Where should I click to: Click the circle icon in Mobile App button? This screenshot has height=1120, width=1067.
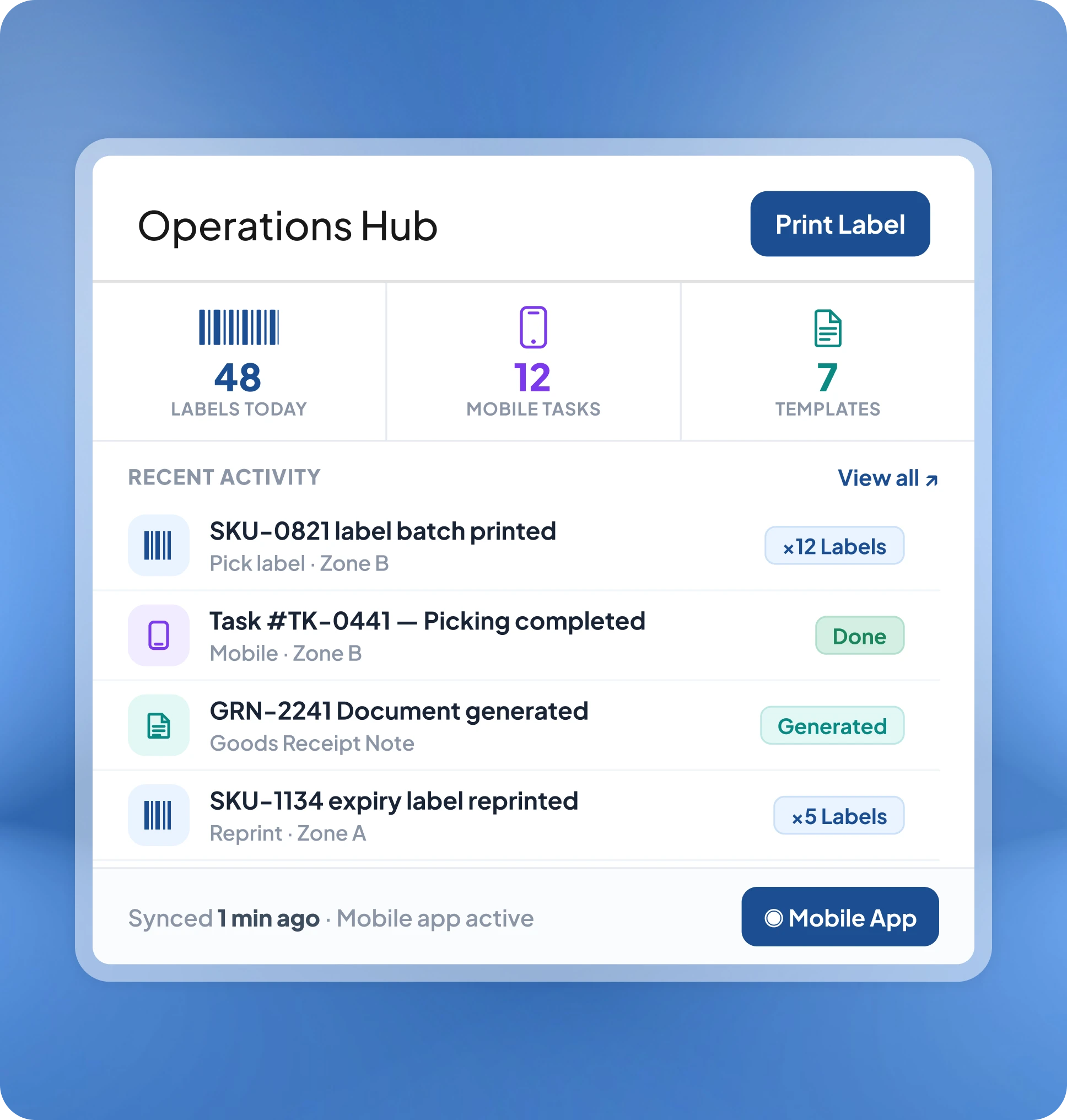click(x=773, y=918)
